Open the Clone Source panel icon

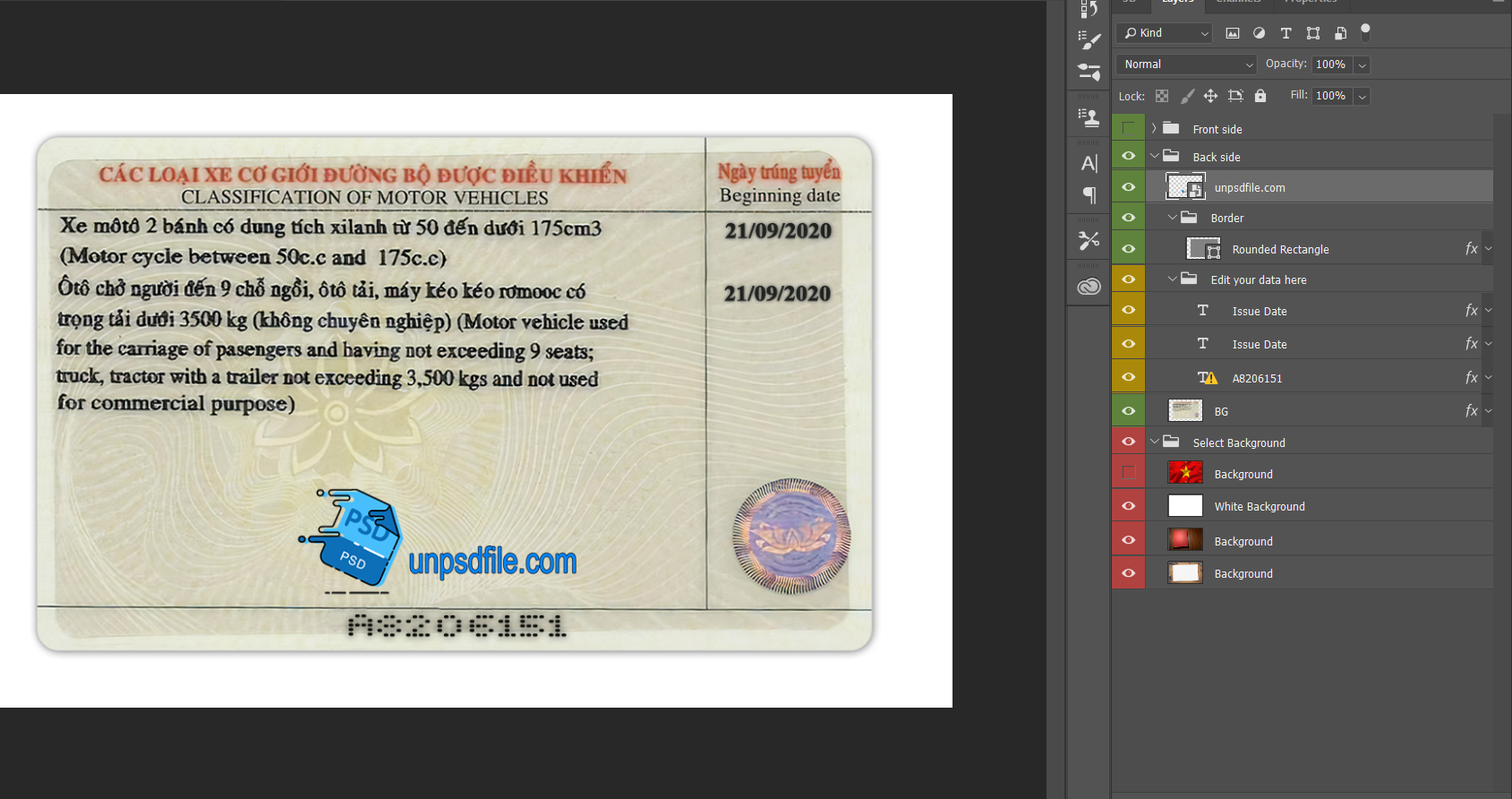point(1089,116)
